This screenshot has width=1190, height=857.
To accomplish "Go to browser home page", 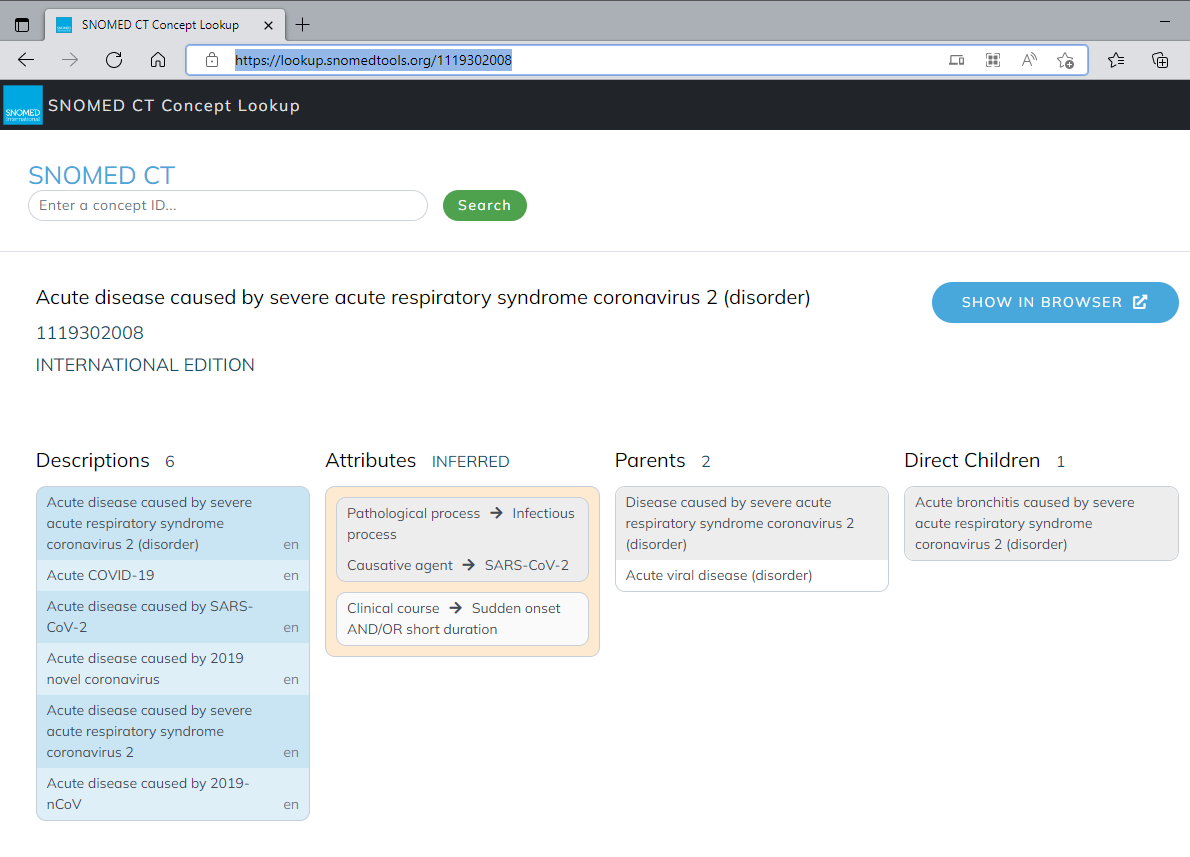I will (158, 60).
